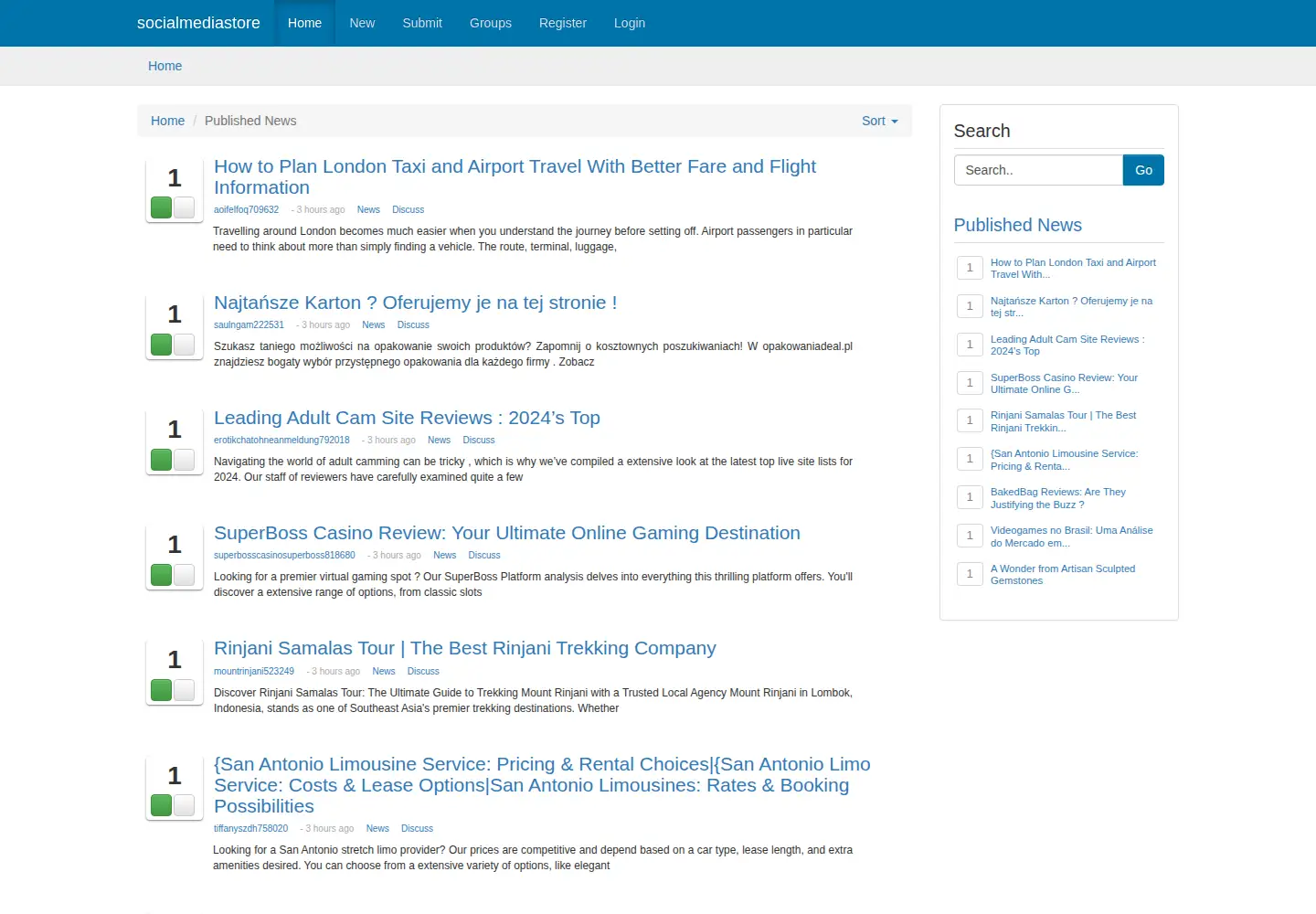The image size is (1316, 914).
Task: Click vote count box beside BakedBag Reviews
Action: click(970, 497)
